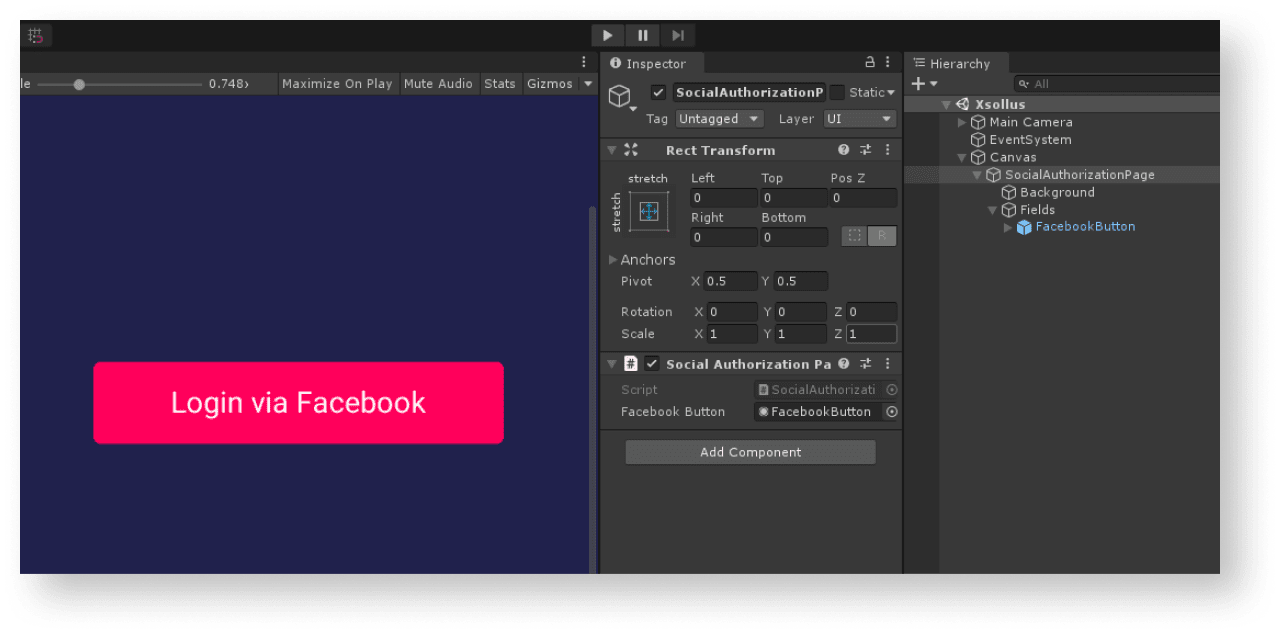The height and width of the screenshot is (634, 1280).
Task: Toggle the GameObject active checkbox
Action: pyautogui.click(x=658, y=92)
